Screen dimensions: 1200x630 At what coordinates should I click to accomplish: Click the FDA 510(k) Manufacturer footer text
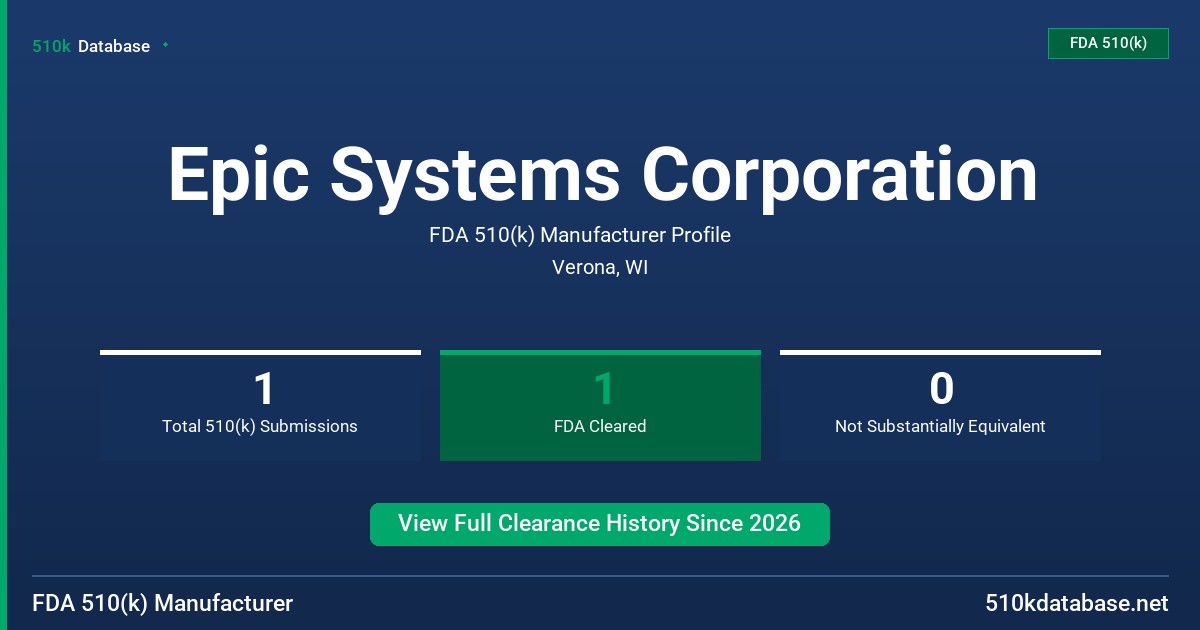[x=163, y=604]
